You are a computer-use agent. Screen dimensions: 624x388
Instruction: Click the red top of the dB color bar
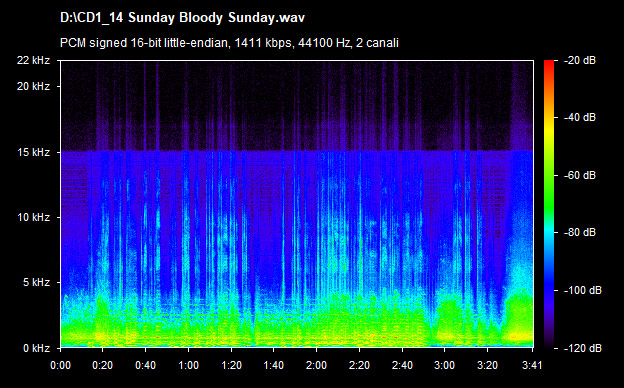pyautogui.click(x=549, y=64)
